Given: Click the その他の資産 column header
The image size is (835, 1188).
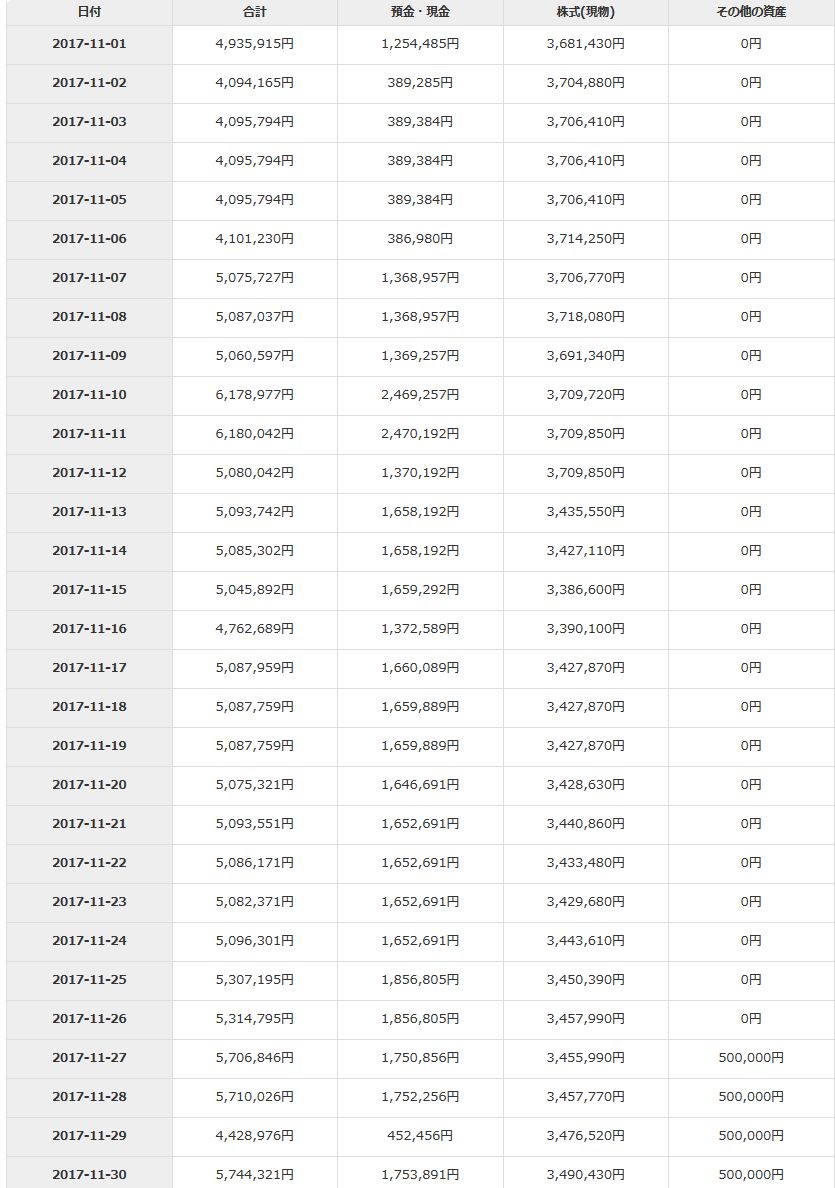Looking at the screenshot, I should pyautogui.click(x=751, y=12).
